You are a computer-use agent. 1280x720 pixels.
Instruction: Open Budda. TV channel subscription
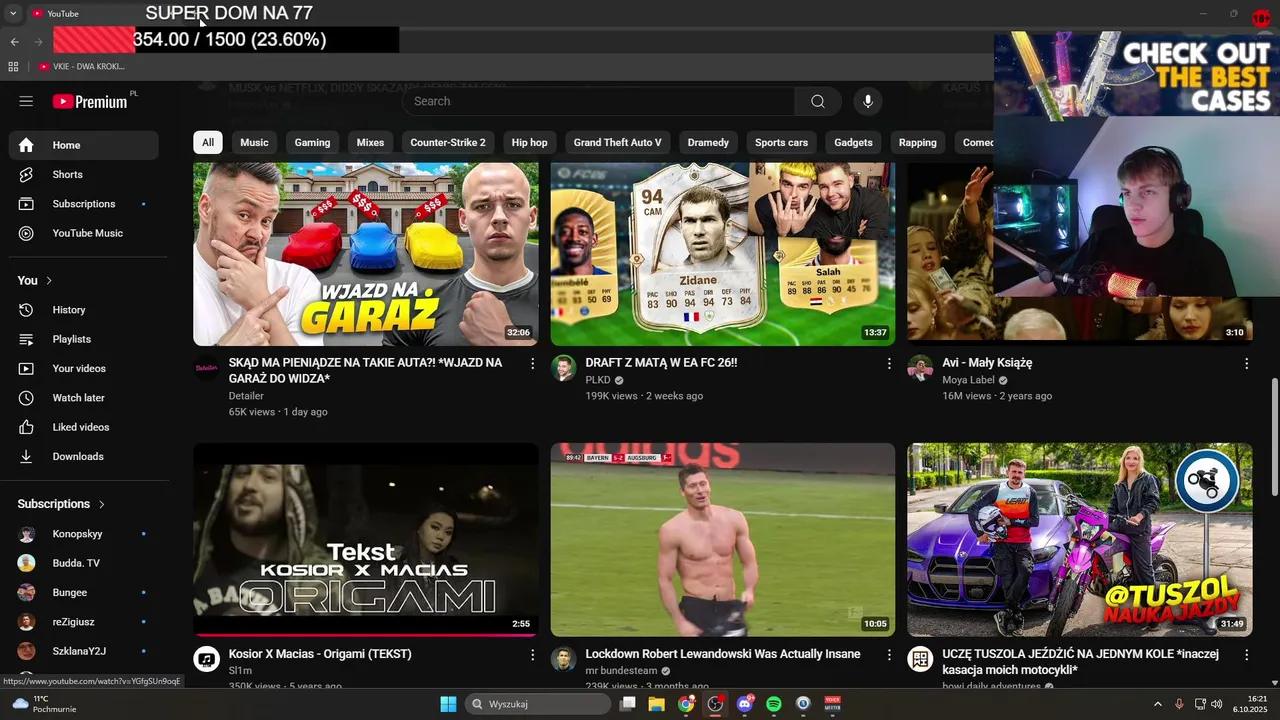tap(84, 563)
